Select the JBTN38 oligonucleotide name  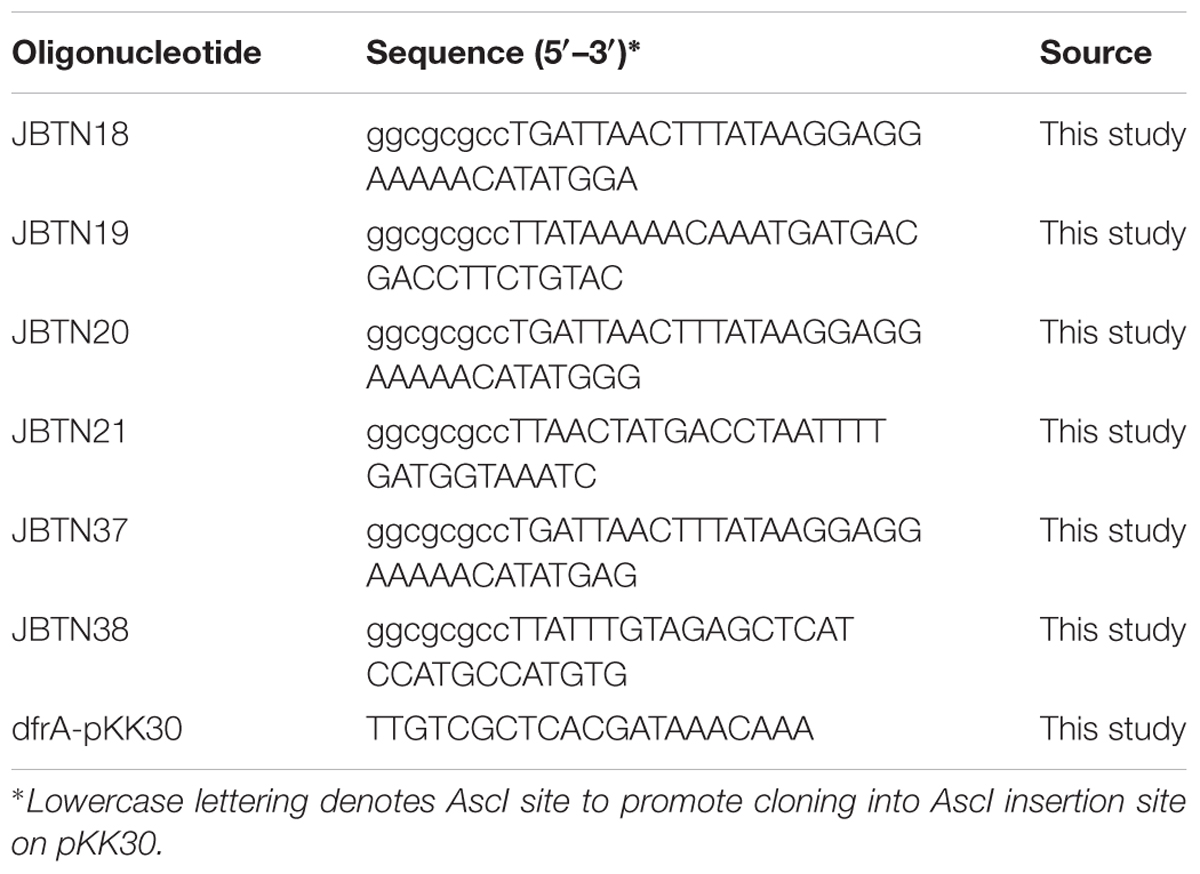70,629
